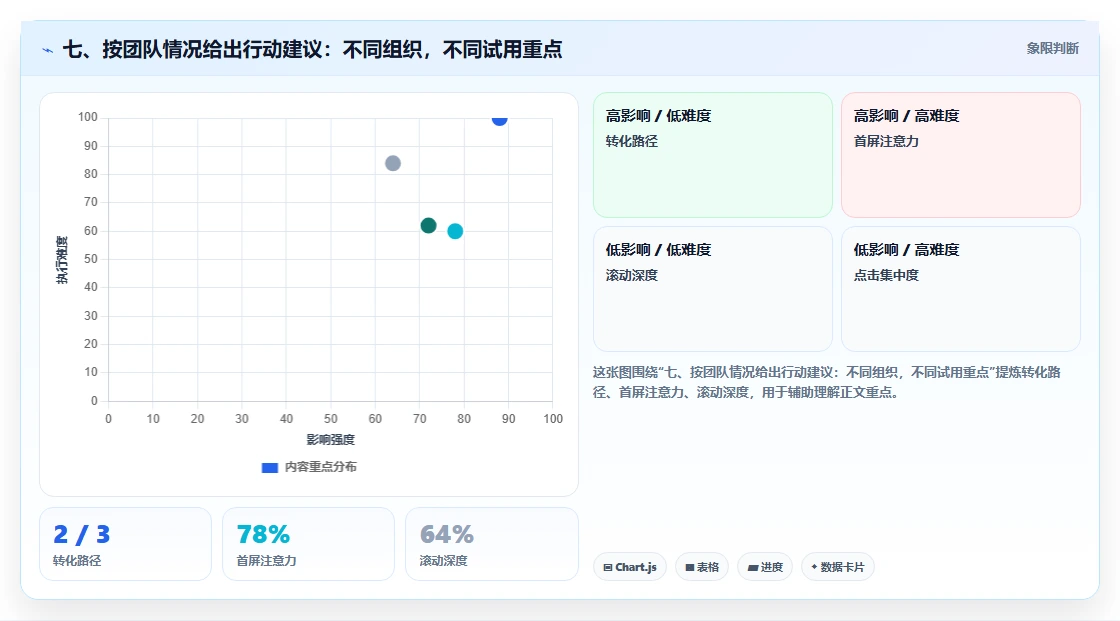Click the description paragraph below quadrant cards
Screen dimensions: 1120x621
click(x=826, y=382)
